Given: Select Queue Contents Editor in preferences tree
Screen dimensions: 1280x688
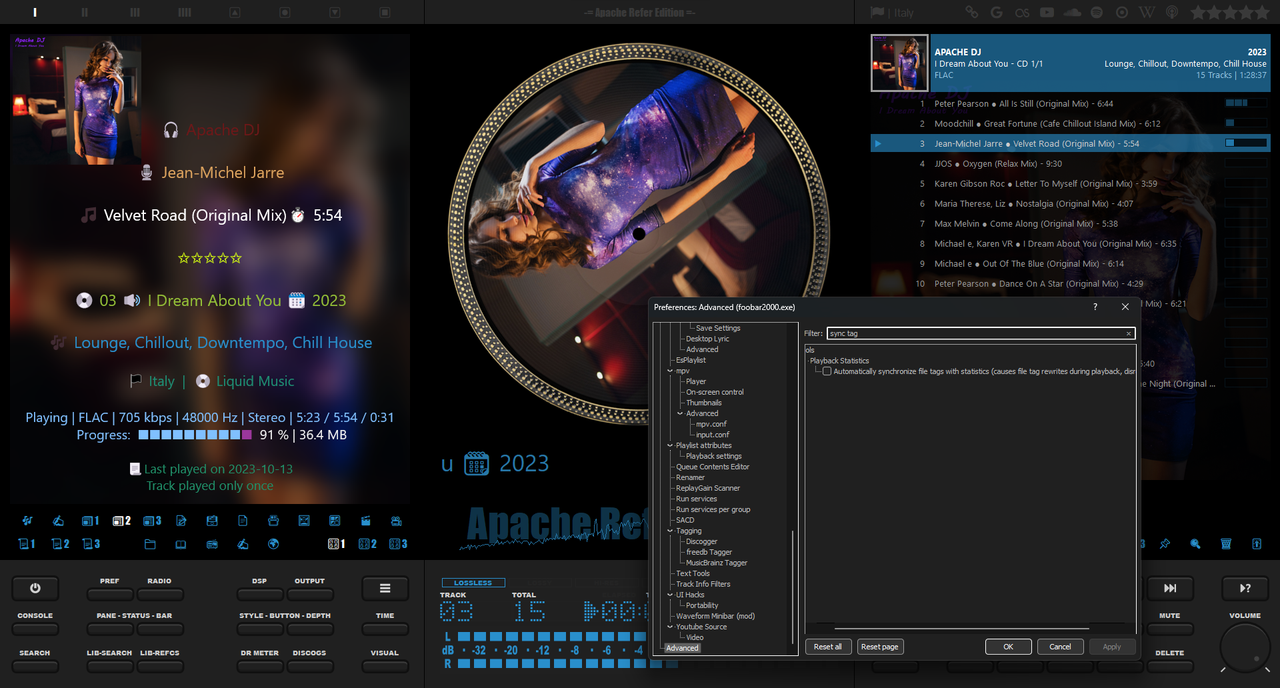Looking at the screenshot, I should click(713, 467).
